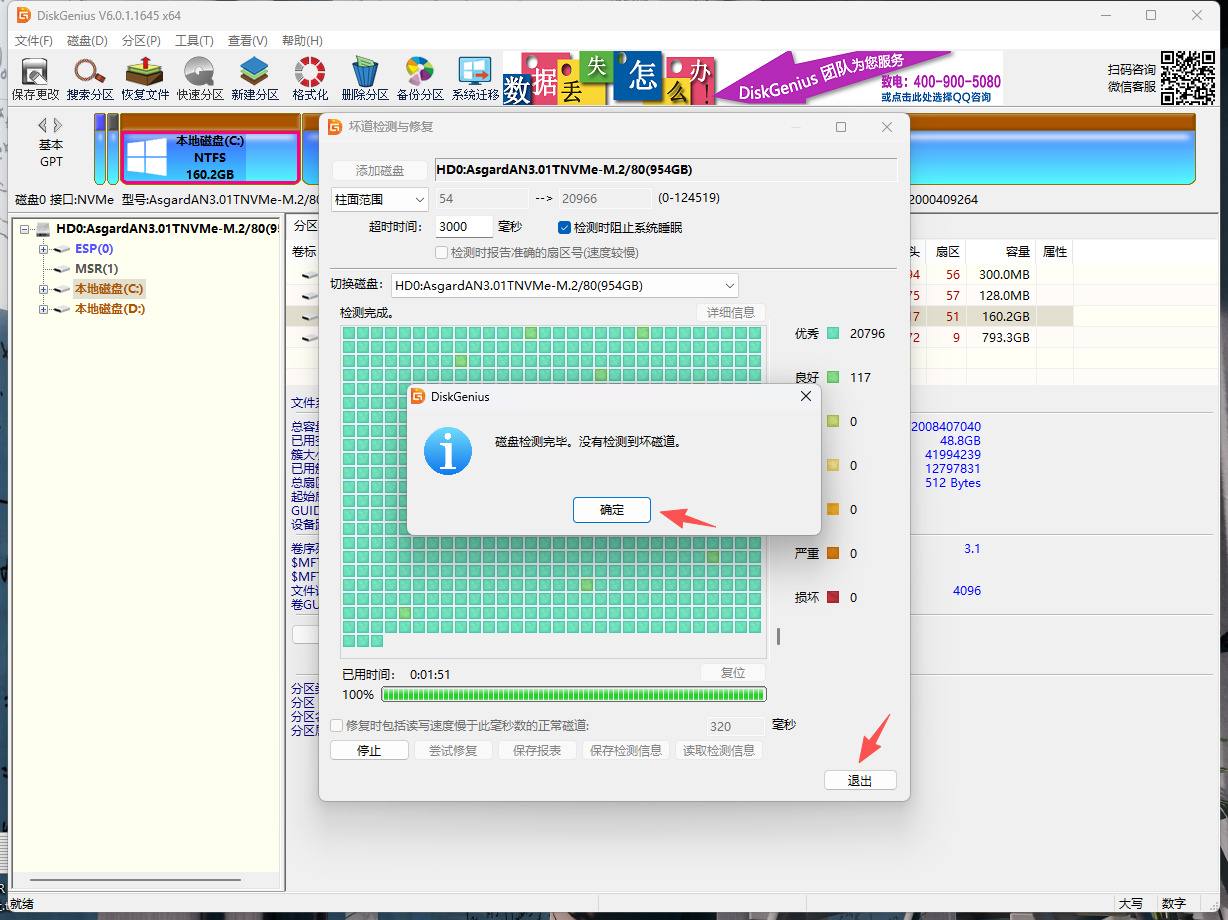Image resolution: width=1228 pixels, height=920 pixels.
Task: Expand the ESP(0) tree node
Action: [44, 249]
